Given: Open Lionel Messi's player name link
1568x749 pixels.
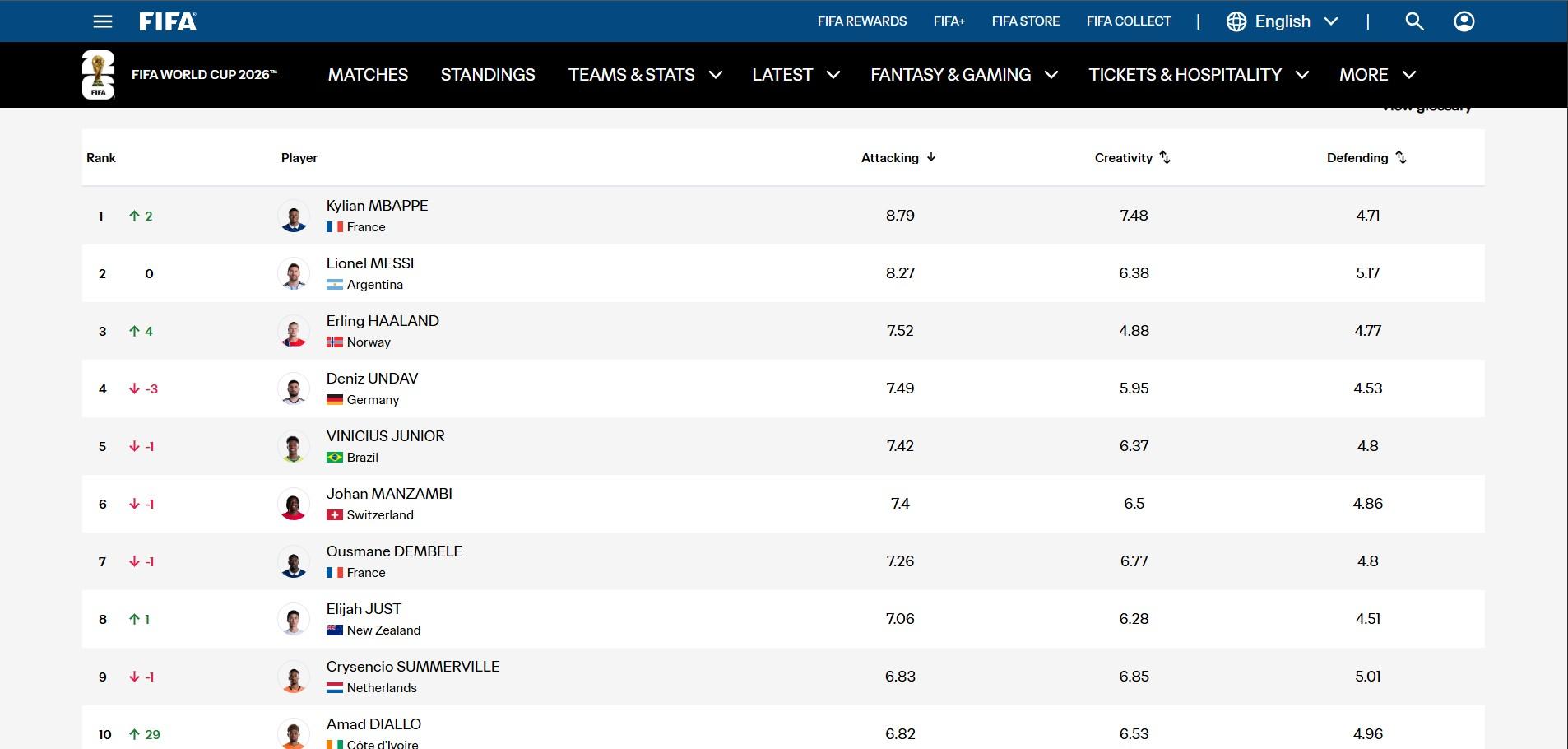Looking at the screenshot, I should click(370, 263).
